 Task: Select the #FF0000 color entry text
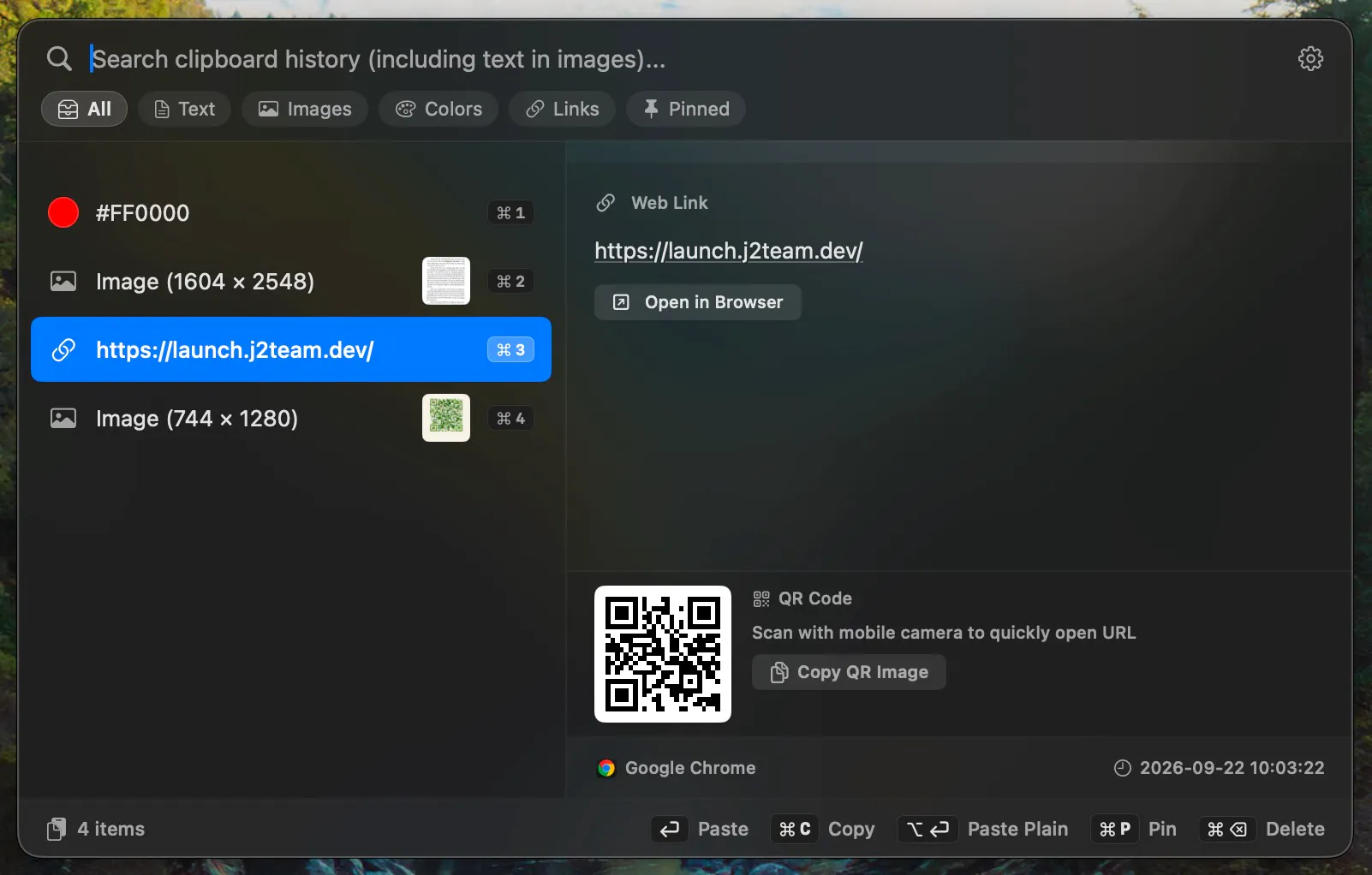click(x=143, y=213)
